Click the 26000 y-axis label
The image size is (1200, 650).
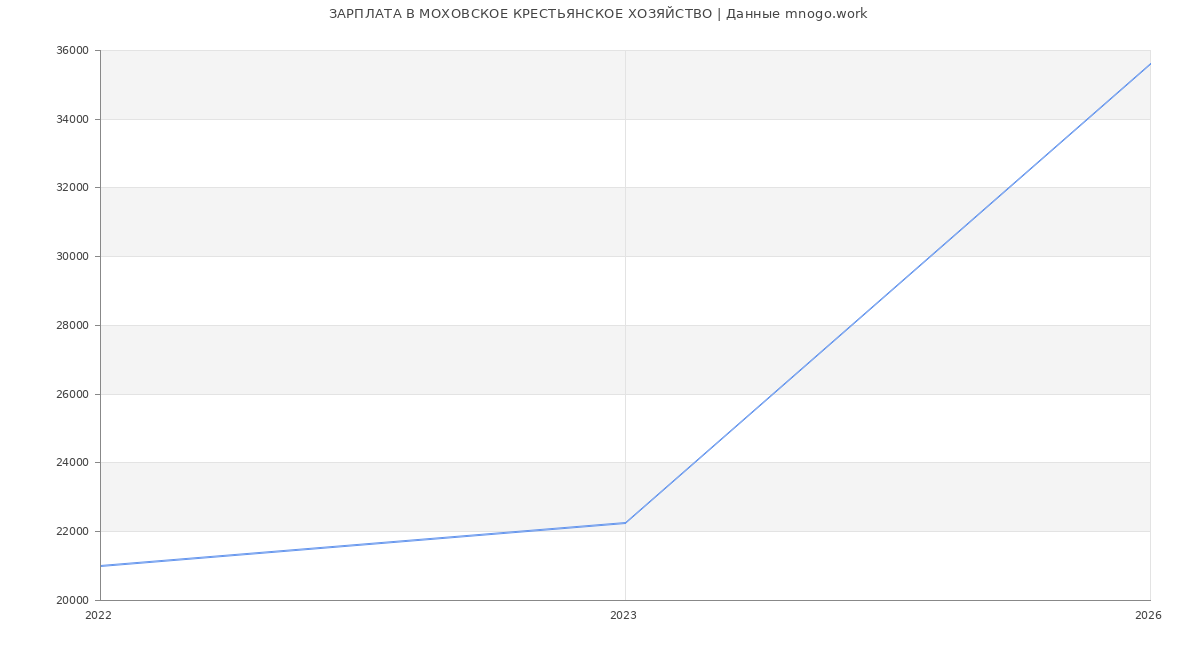click(74, 394)
